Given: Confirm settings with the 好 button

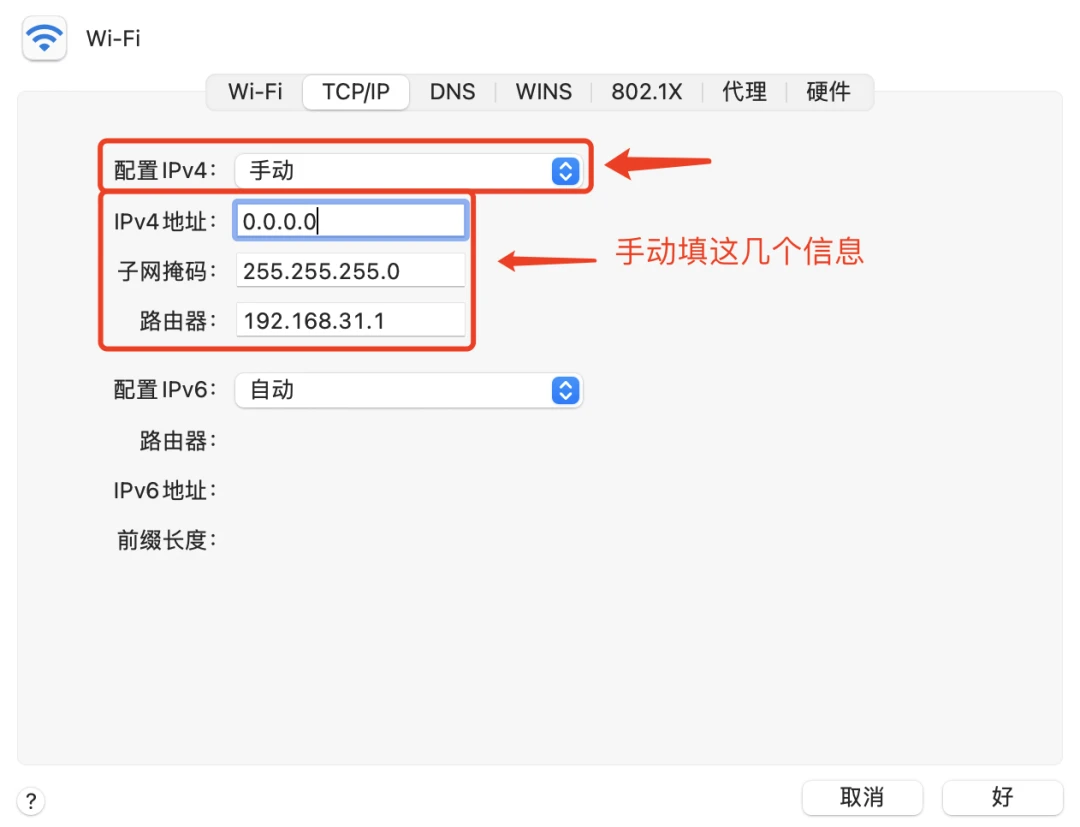Looking at the screenshot, I should tap(1002, 797).
